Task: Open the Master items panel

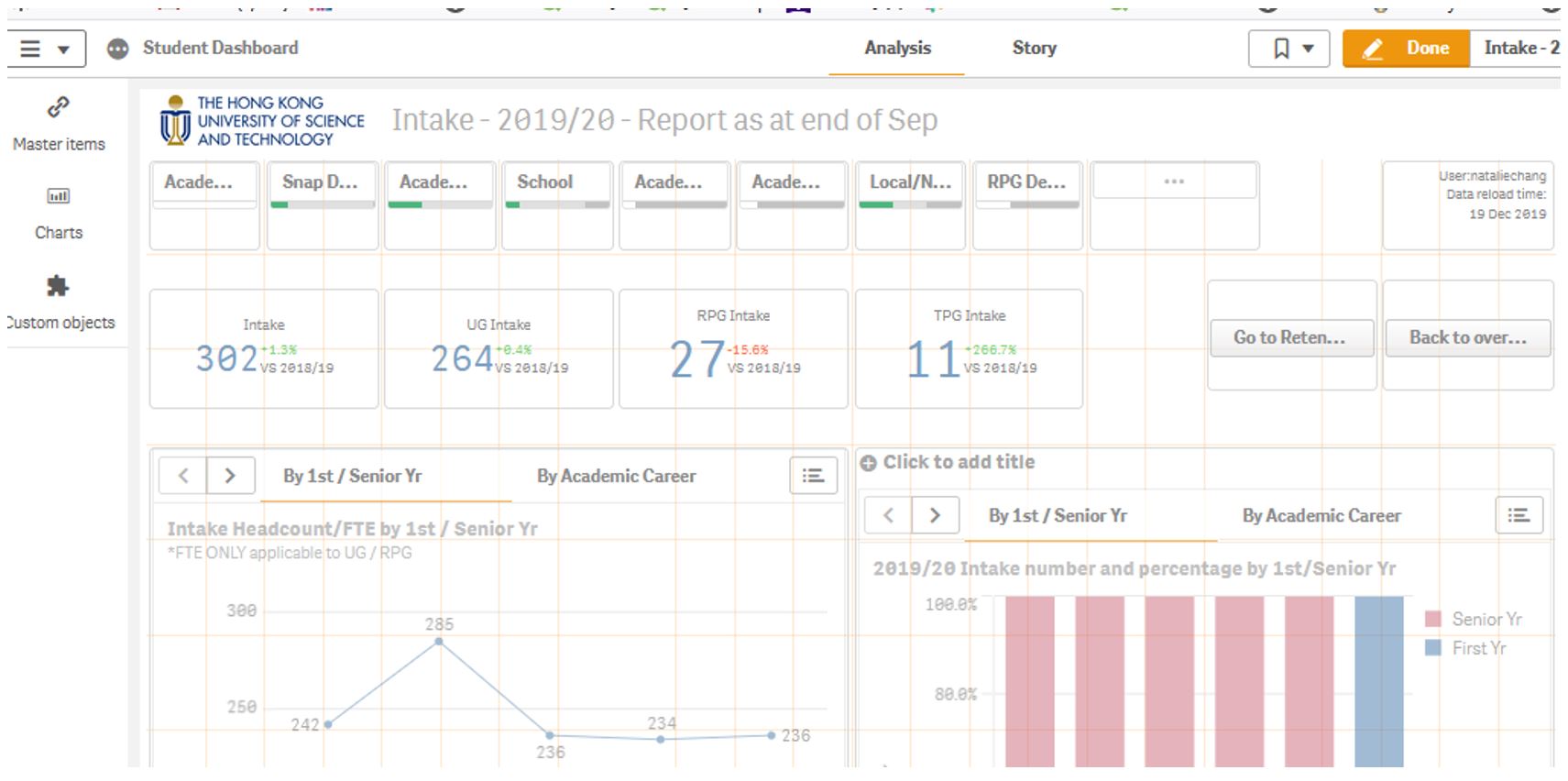Action: point(59,124)
